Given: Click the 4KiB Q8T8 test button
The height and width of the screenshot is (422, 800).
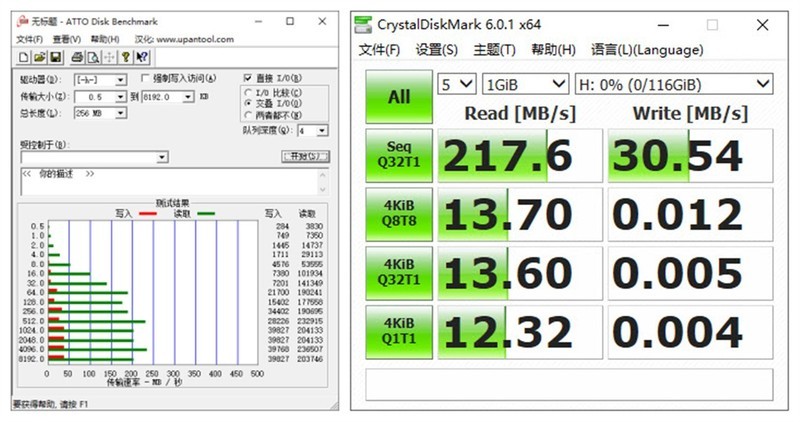Looking at the screenshot, I should click(x=399, y=214).
